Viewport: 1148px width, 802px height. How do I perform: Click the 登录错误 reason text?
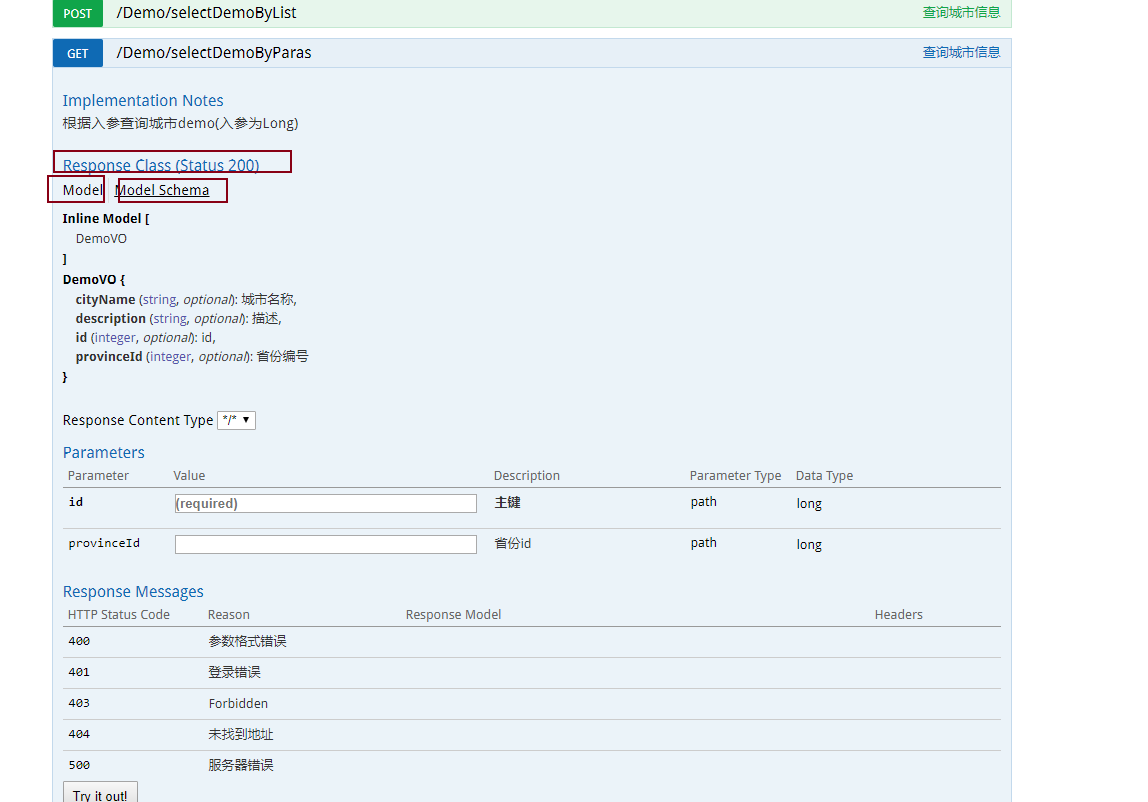(x=234, y=672)
